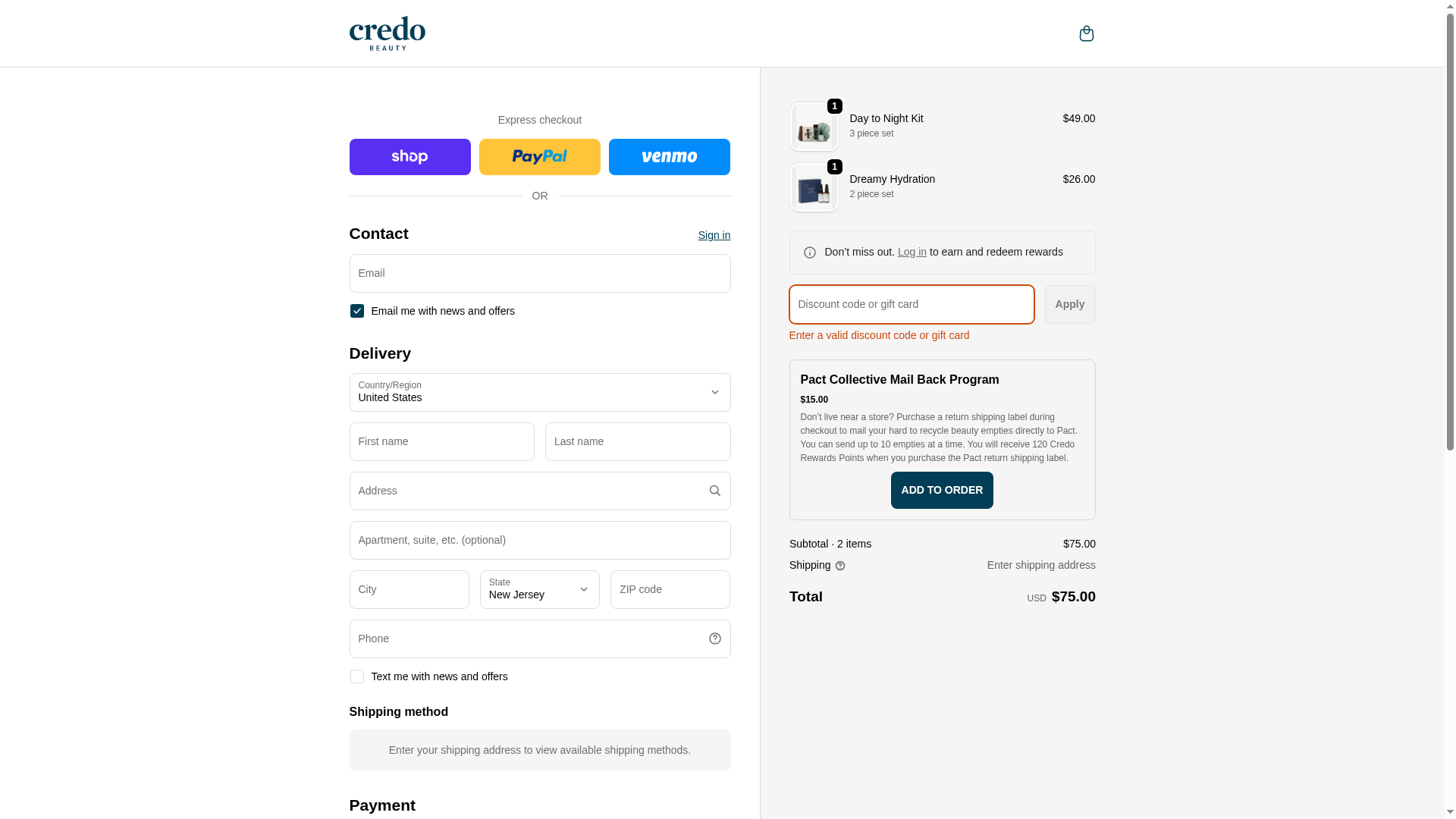
Task: Pay with Shop Pay express button
Action: (409, 157)
